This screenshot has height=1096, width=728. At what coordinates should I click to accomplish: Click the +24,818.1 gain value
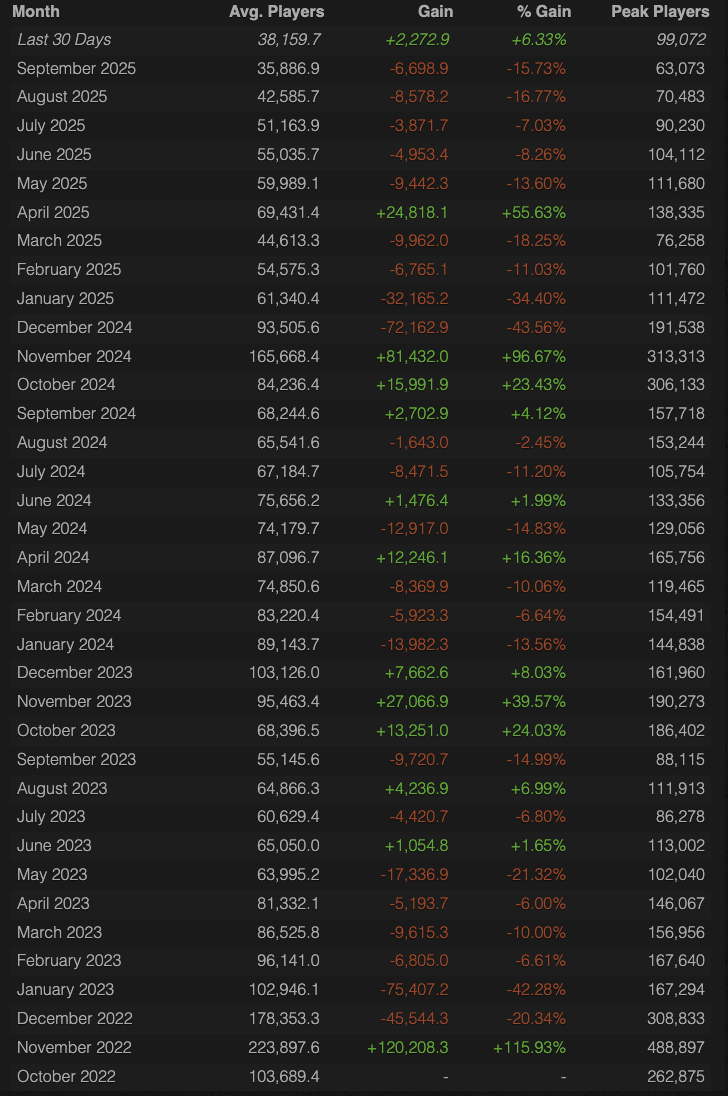pos(412,212)
